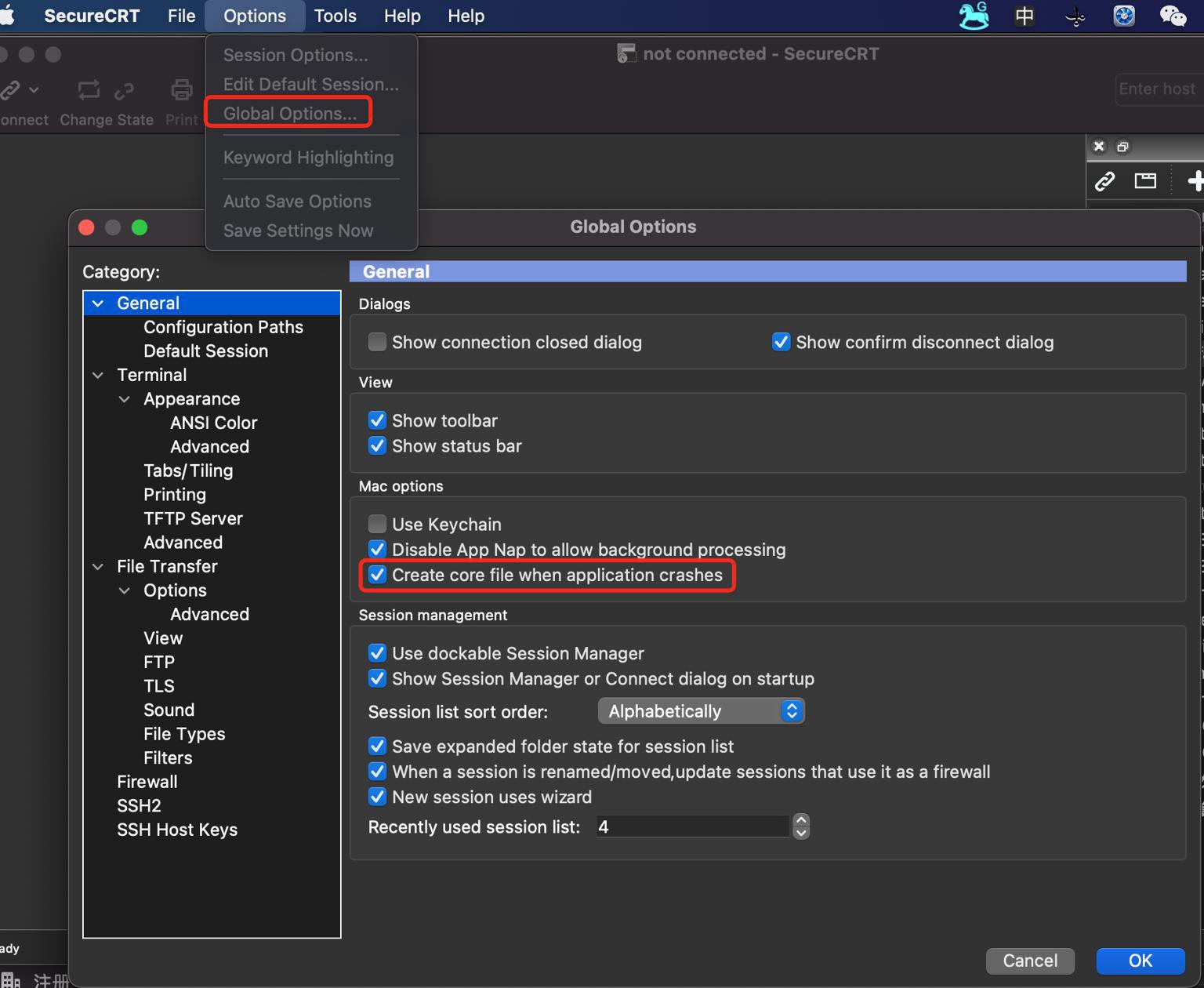Toggle Show Session Manager on startup checkbox

[377, 678]
